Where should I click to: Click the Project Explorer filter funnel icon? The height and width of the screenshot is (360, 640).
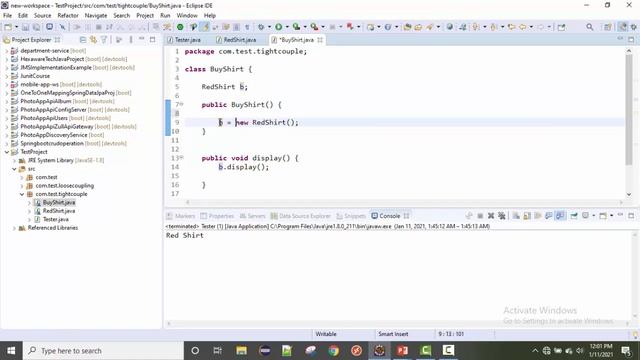104,40
